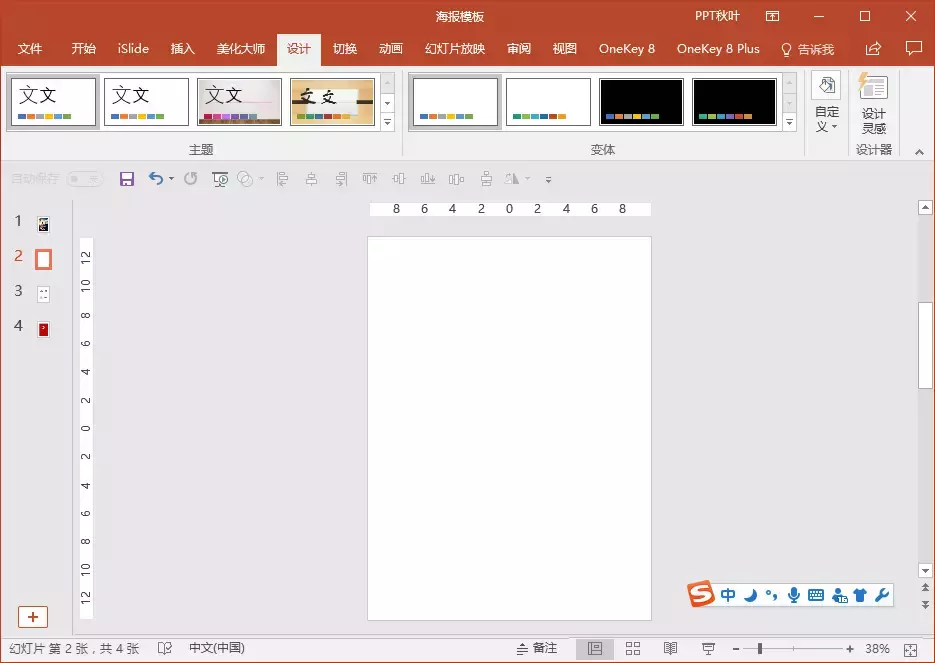Screen dimensions: 935x663
Task: Collapse the ribbon with the chevron
Action: (919, 152)
